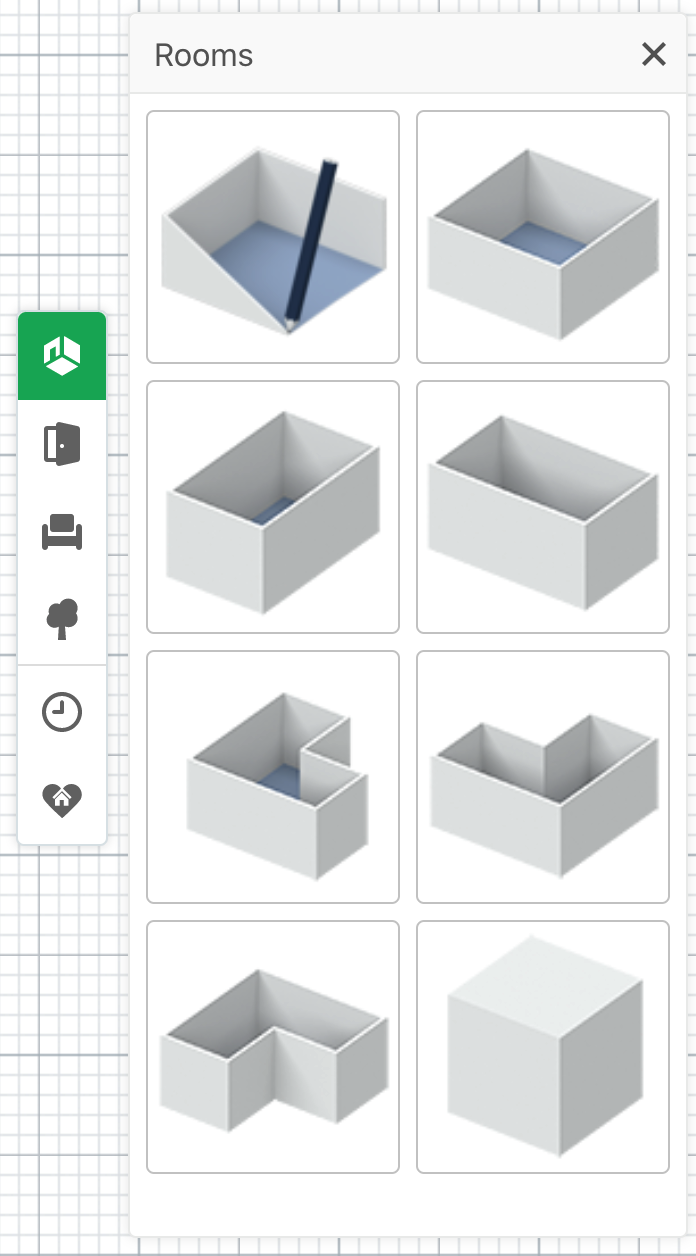The image size is (696, 1256).
Task: Open the furniture sofa category
Action: pyautogui.click(x=62, y=532)
